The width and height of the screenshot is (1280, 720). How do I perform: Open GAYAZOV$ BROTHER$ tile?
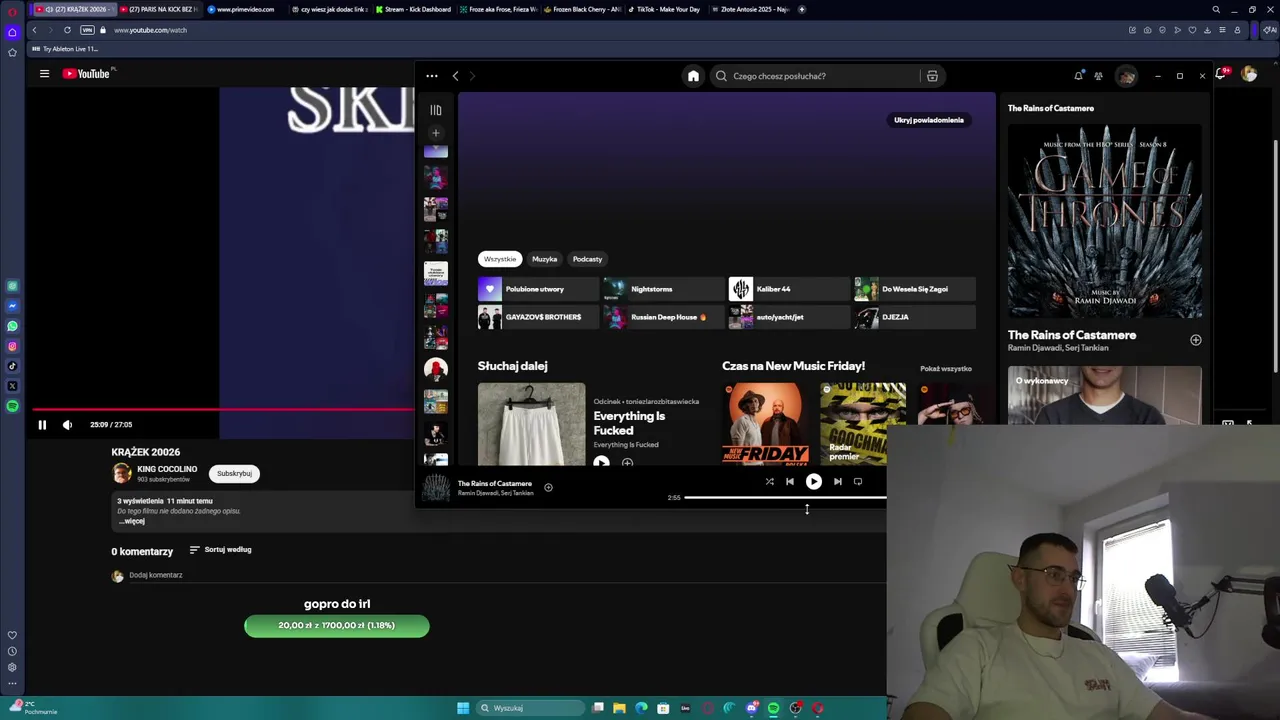click(x=538, y=317)
